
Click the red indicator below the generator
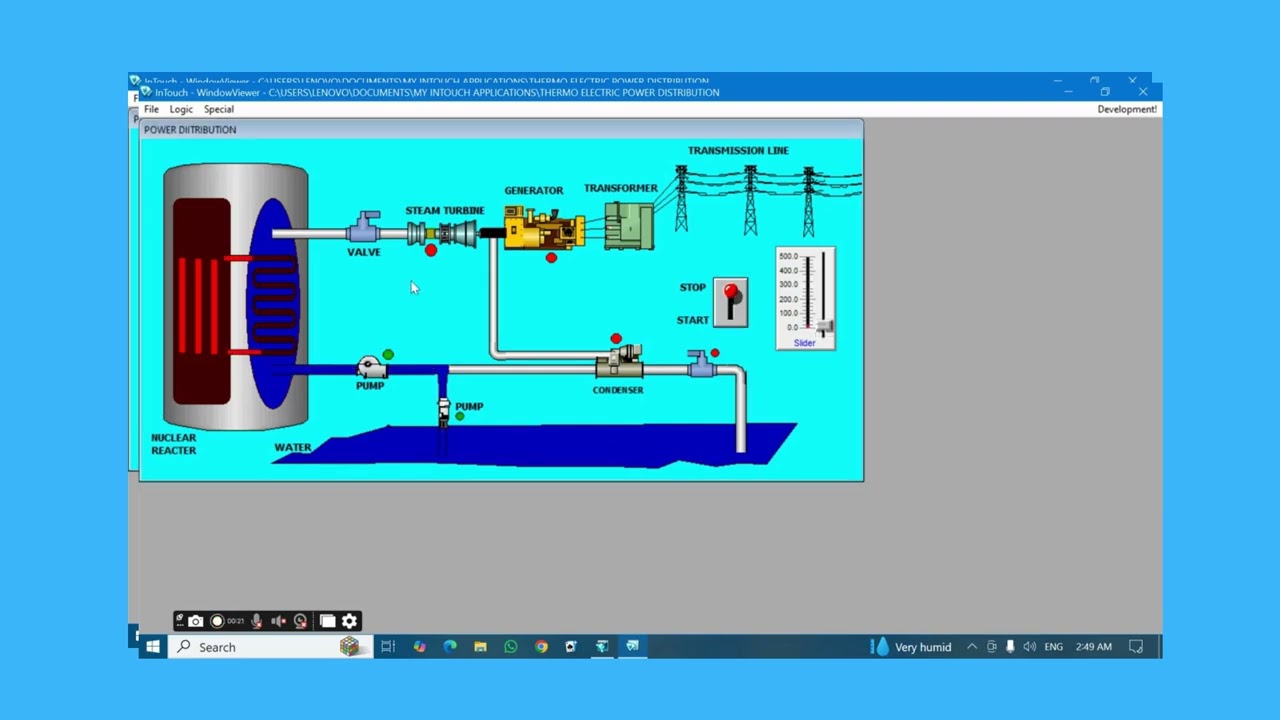(x=551, y=258)
